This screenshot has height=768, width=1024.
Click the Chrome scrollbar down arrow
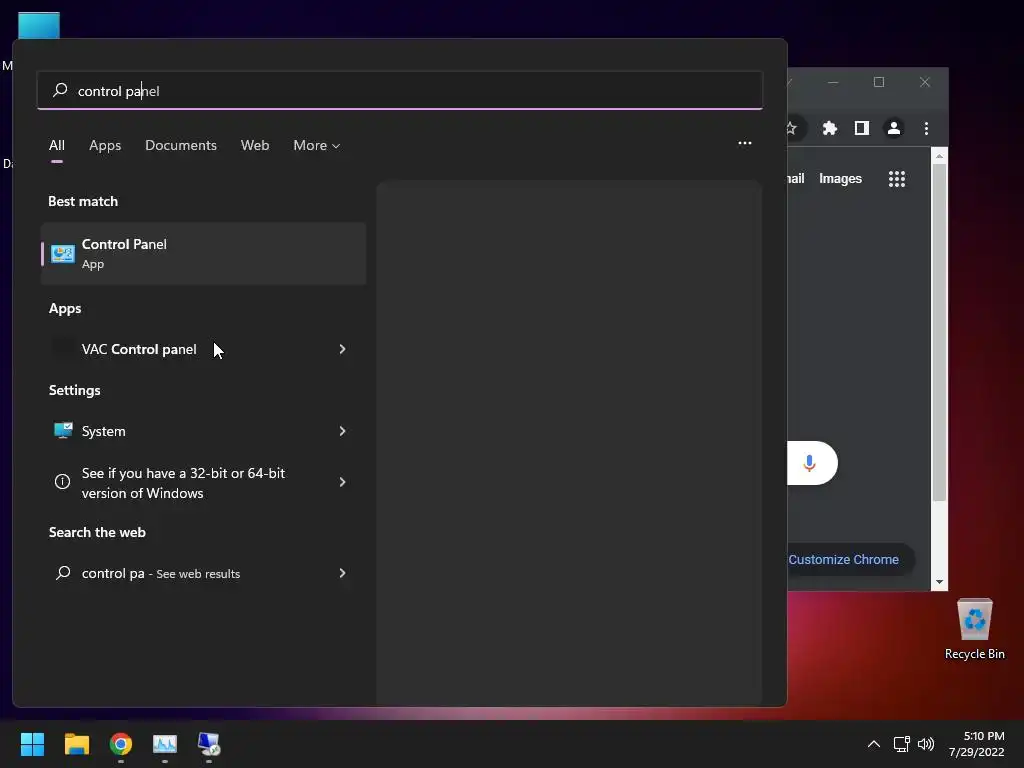(939, 582)
